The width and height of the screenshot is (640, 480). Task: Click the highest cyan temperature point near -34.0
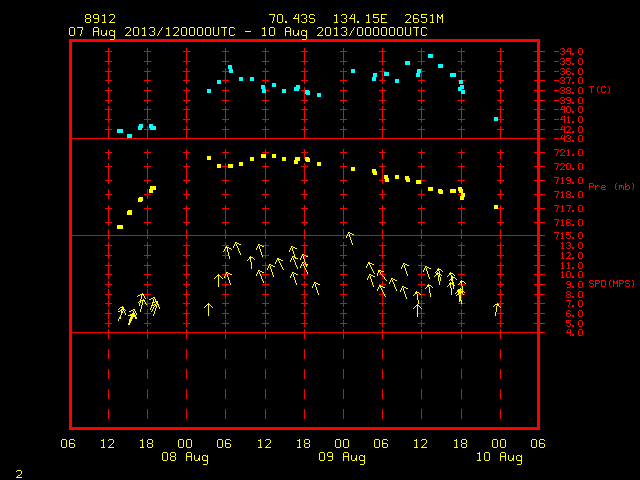pyautogui.click(x=430, y=56)
